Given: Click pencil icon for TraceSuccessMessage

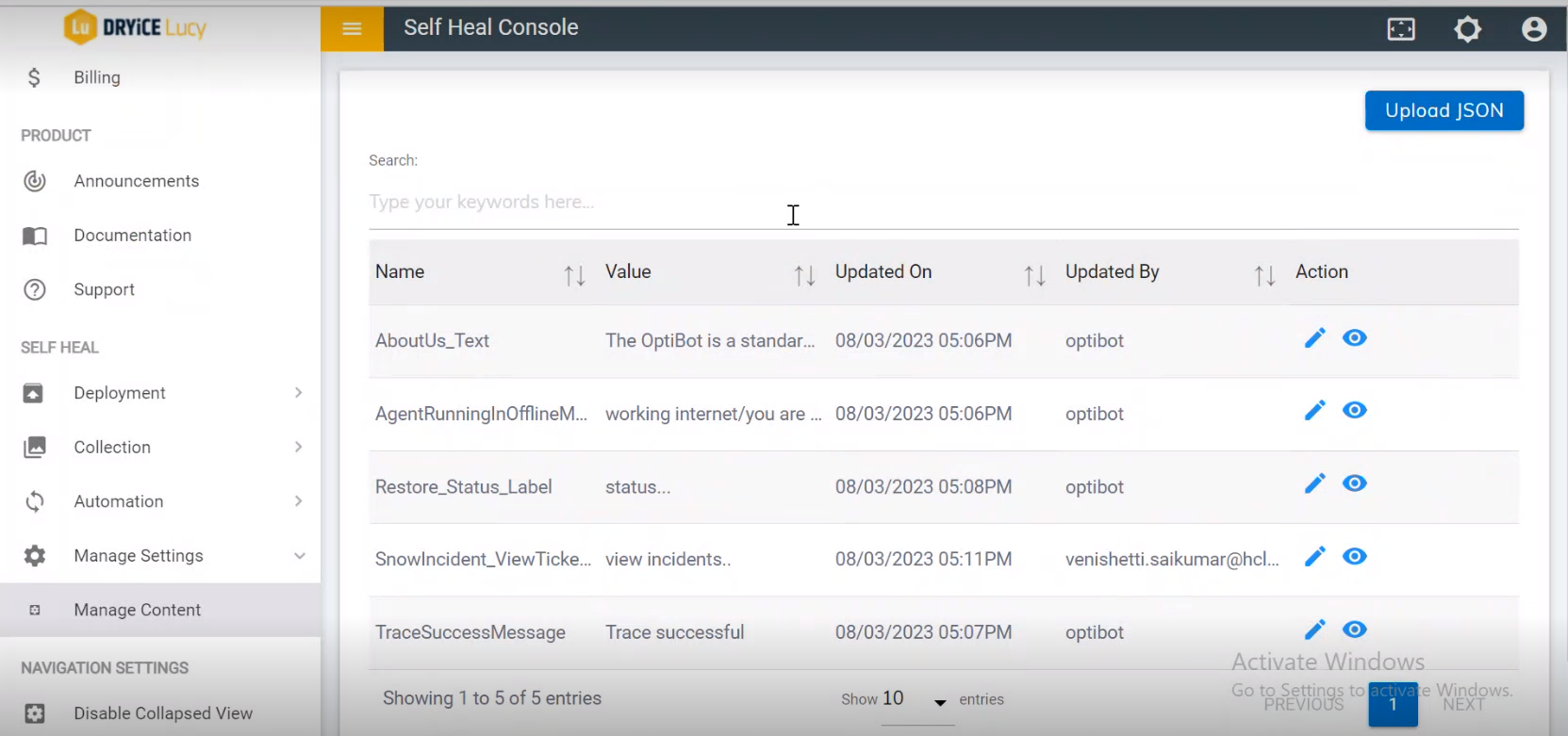Looking at the screenshot, I should click(x=1314, y=630).
